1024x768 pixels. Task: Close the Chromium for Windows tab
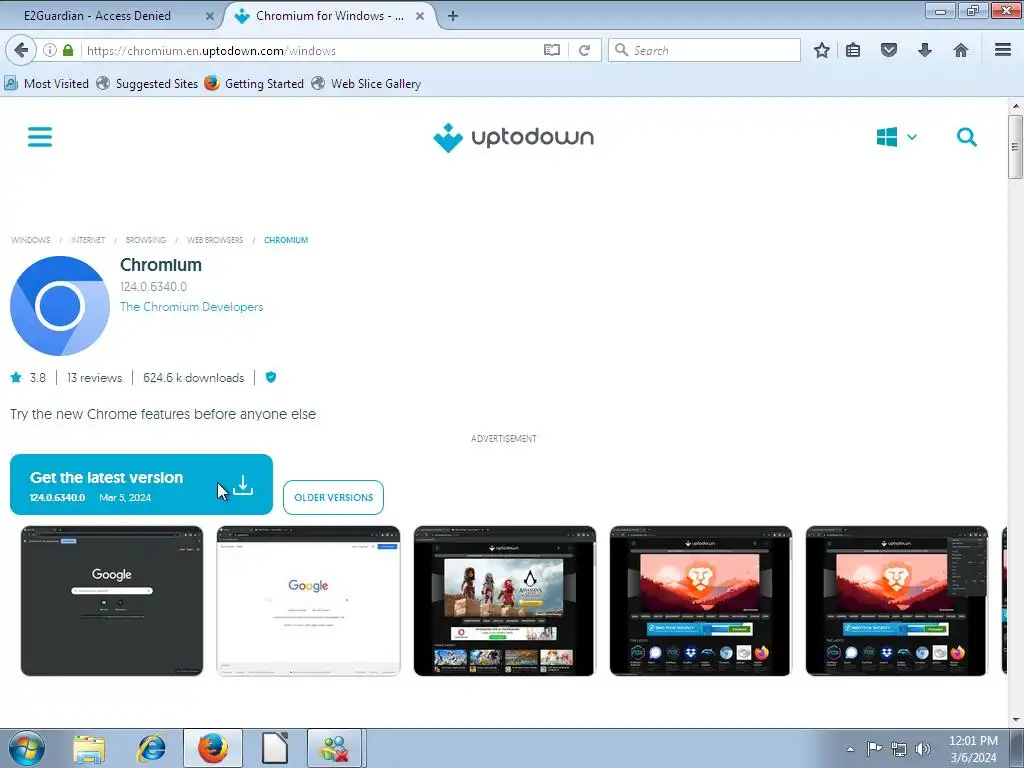(x=420, y=16)
